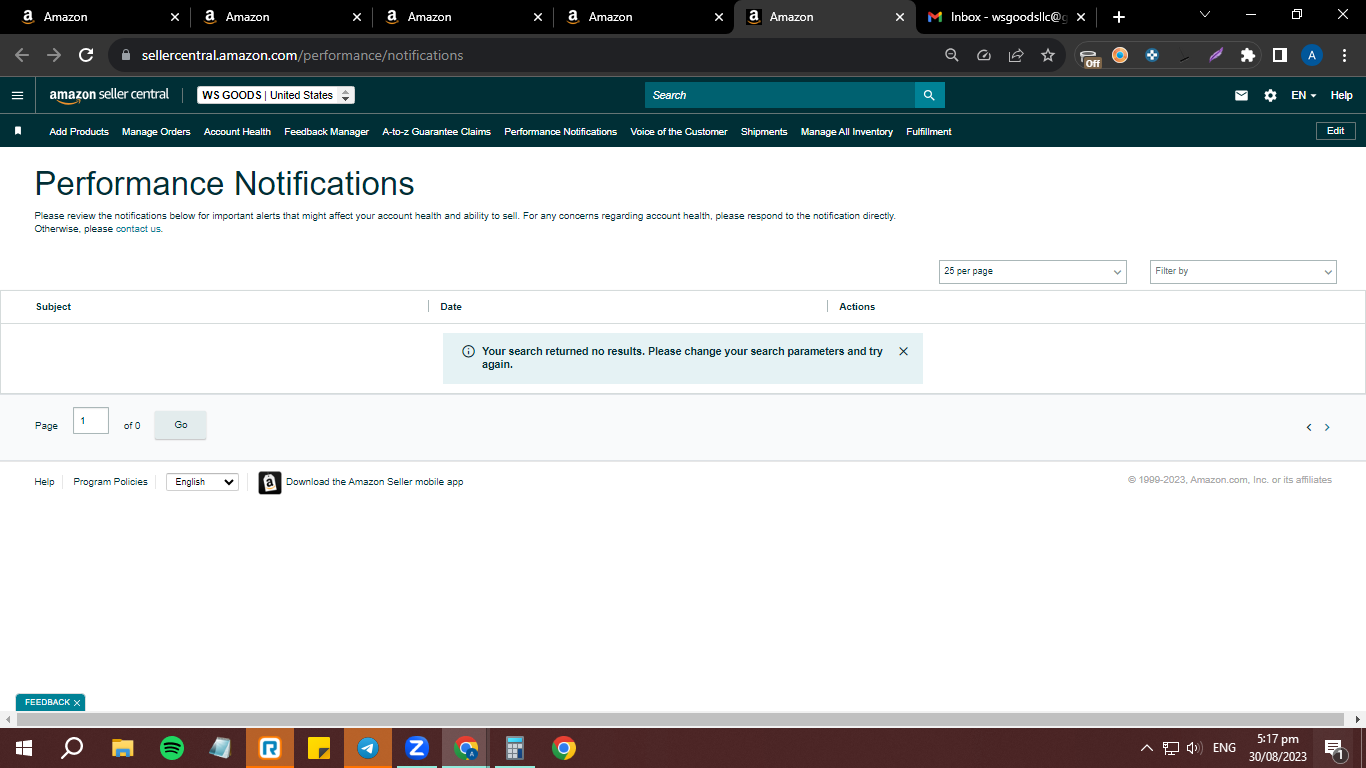Open Performance Notifications nav item
This screenshot has width=1366, height=768.
[x=560, y=131]
